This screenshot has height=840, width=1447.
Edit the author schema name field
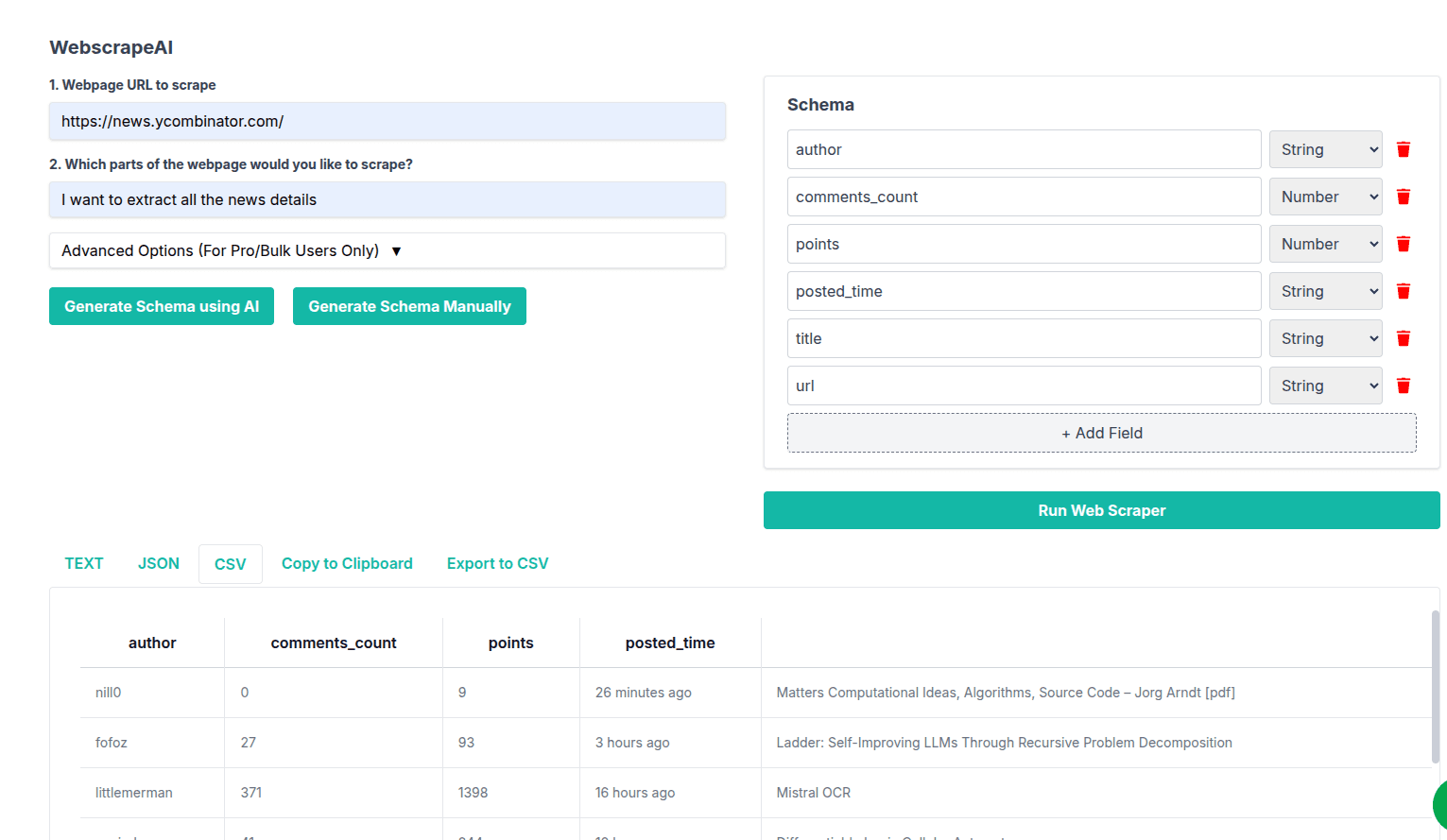point(1025,149)
